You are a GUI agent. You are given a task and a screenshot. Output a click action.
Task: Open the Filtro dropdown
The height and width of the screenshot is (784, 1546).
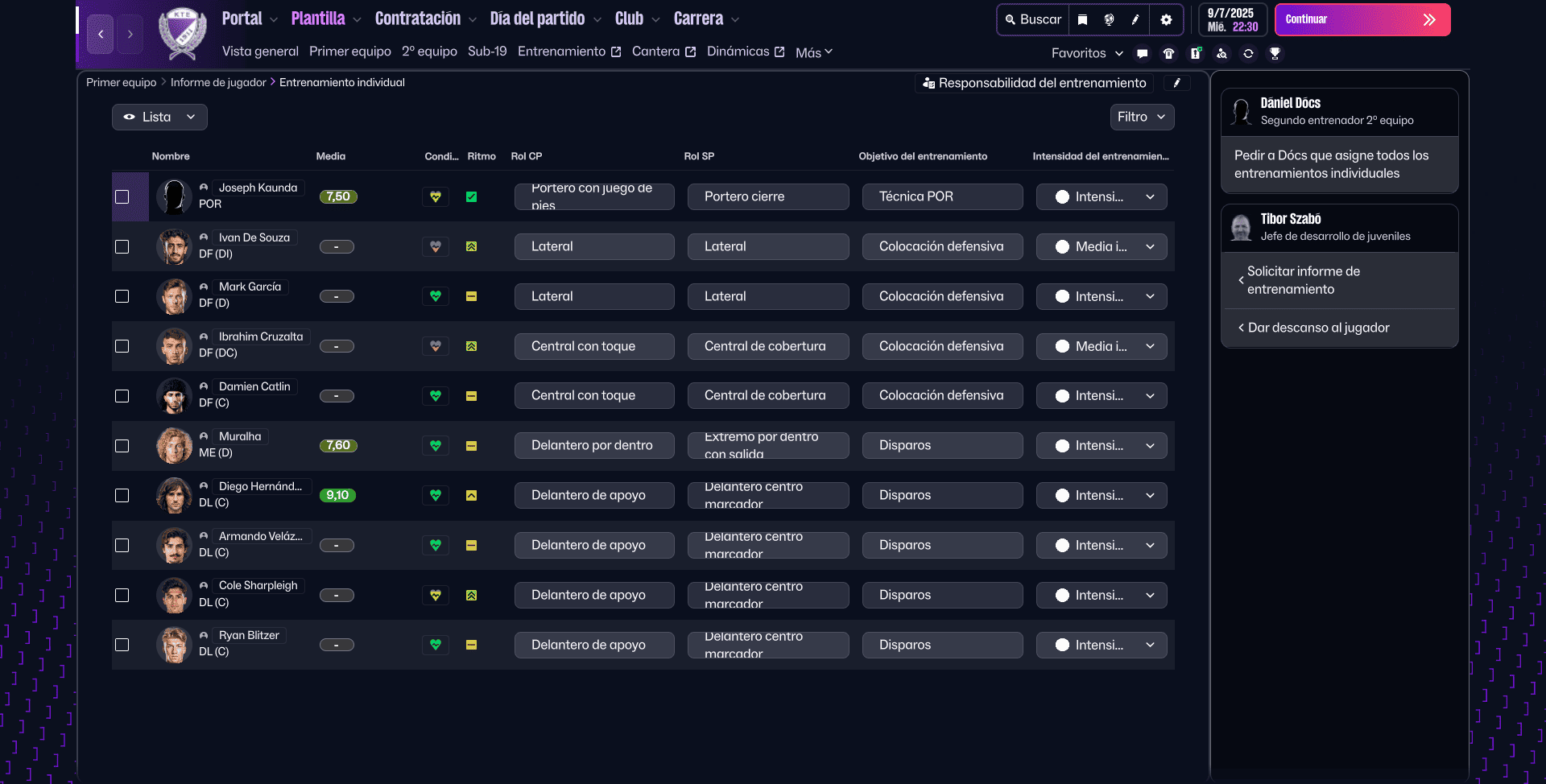(x=1141, y=117)
